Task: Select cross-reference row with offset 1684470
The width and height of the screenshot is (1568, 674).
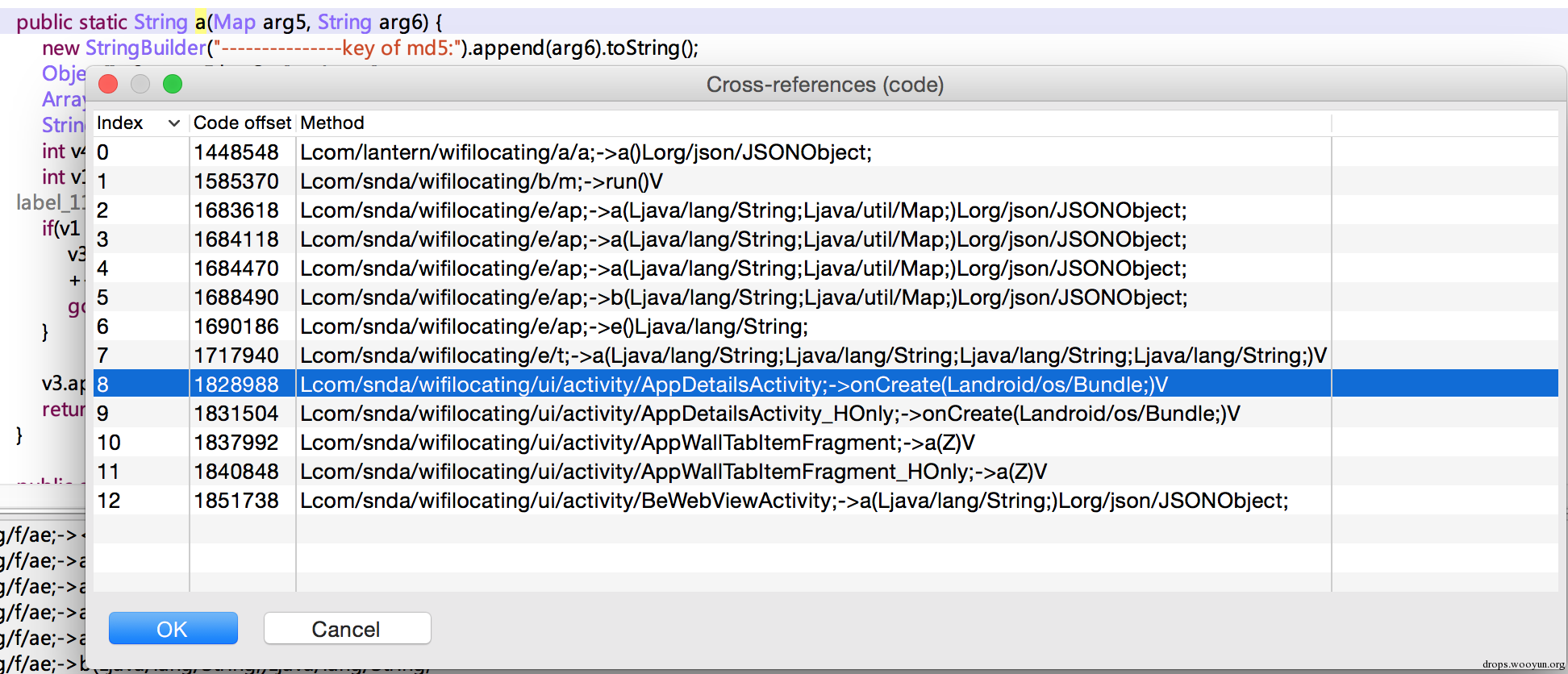Action: pos(825,268)
